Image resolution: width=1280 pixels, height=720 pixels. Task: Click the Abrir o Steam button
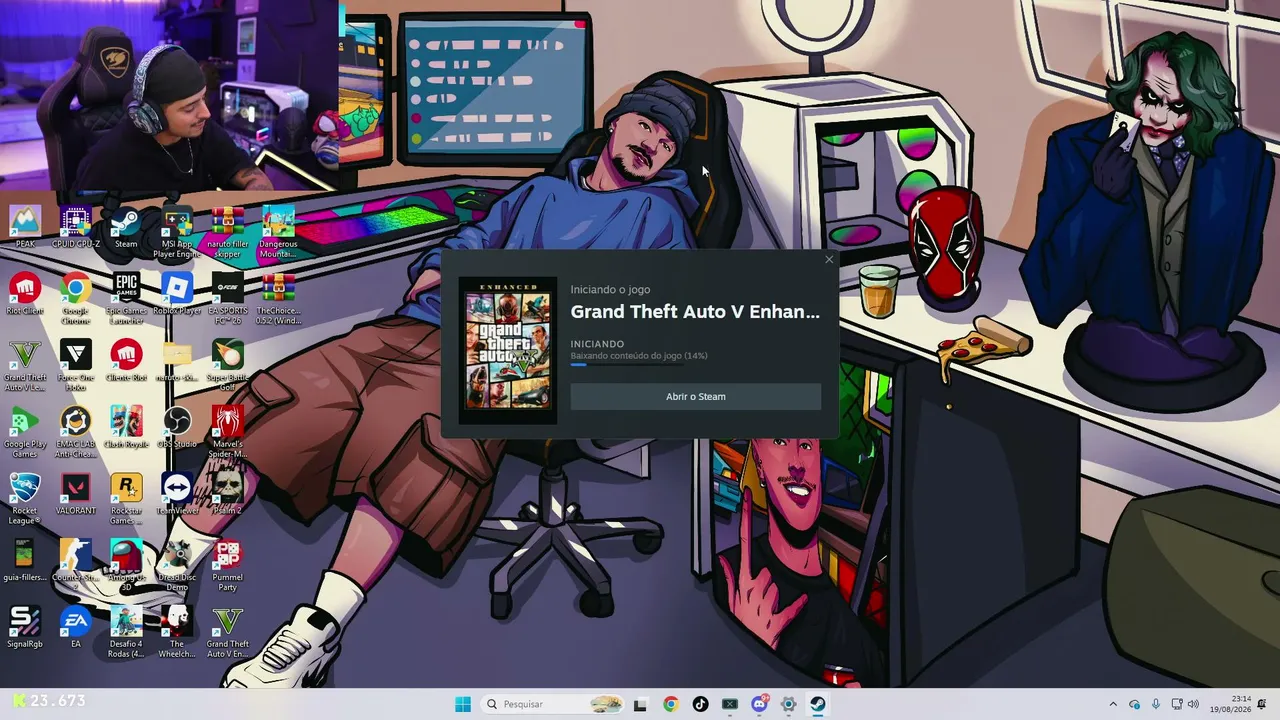[x=696, y=397]
